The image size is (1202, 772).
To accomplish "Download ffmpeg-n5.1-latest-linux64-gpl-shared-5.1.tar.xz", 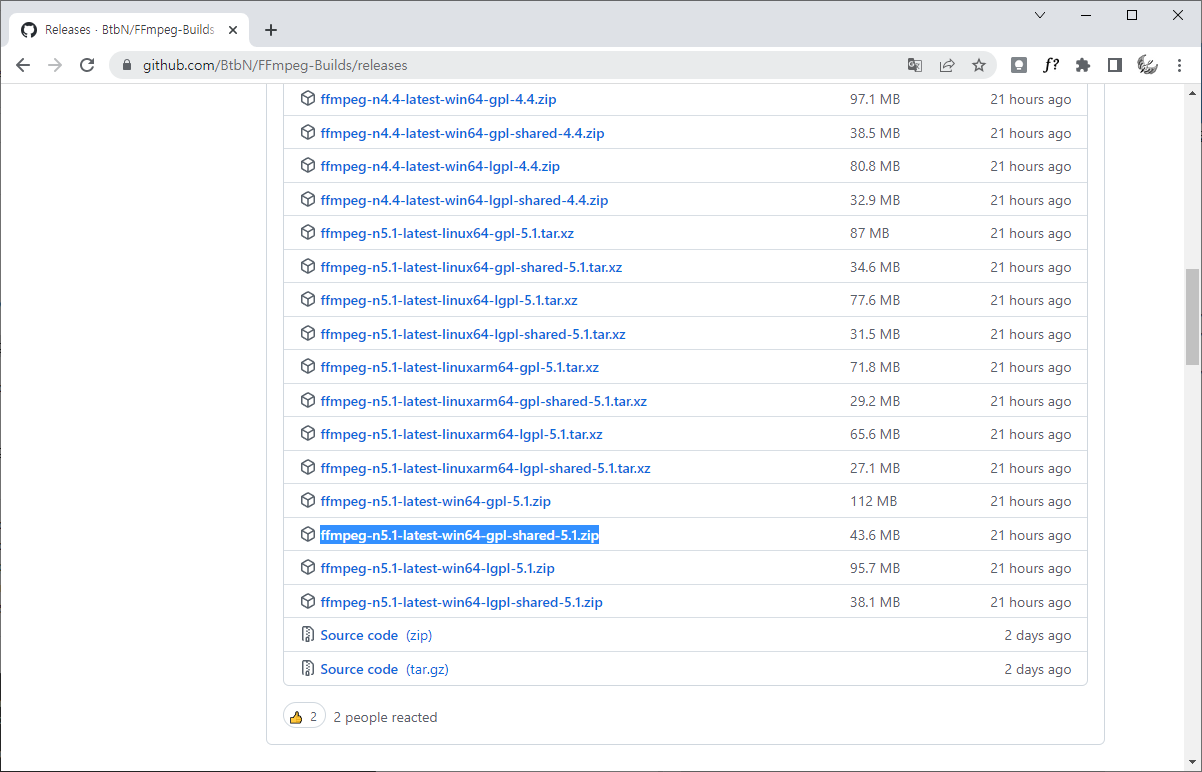I will click(x=471, y=267).
